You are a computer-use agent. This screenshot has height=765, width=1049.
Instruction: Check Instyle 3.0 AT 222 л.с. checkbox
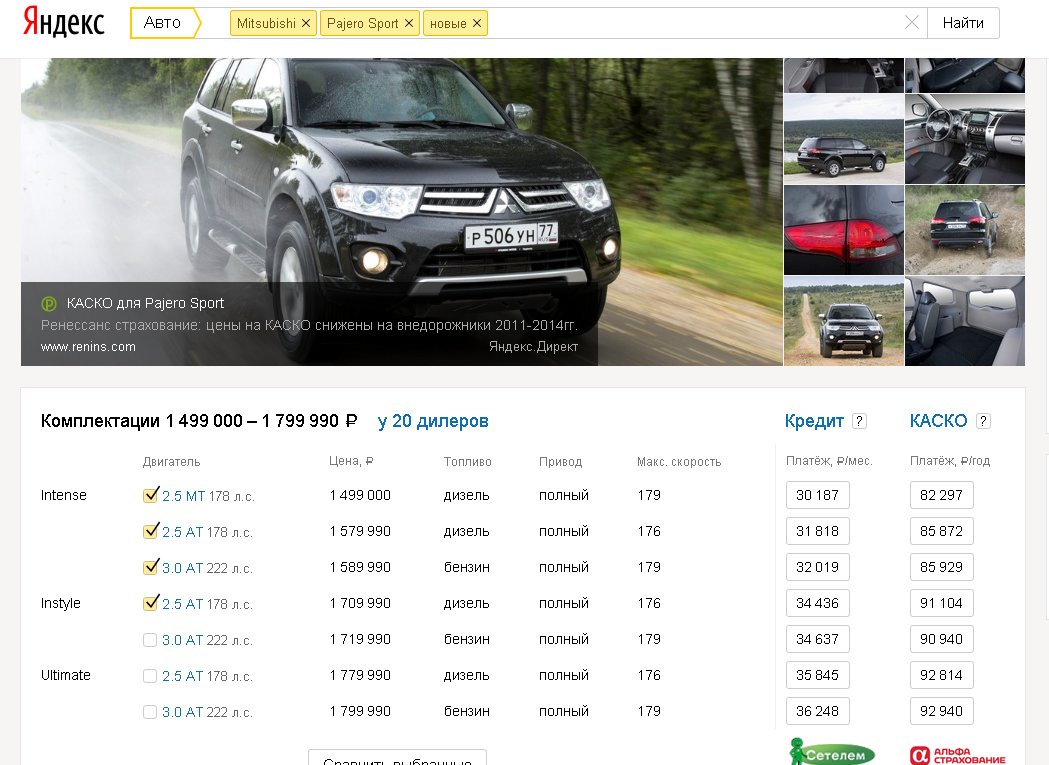150,640
